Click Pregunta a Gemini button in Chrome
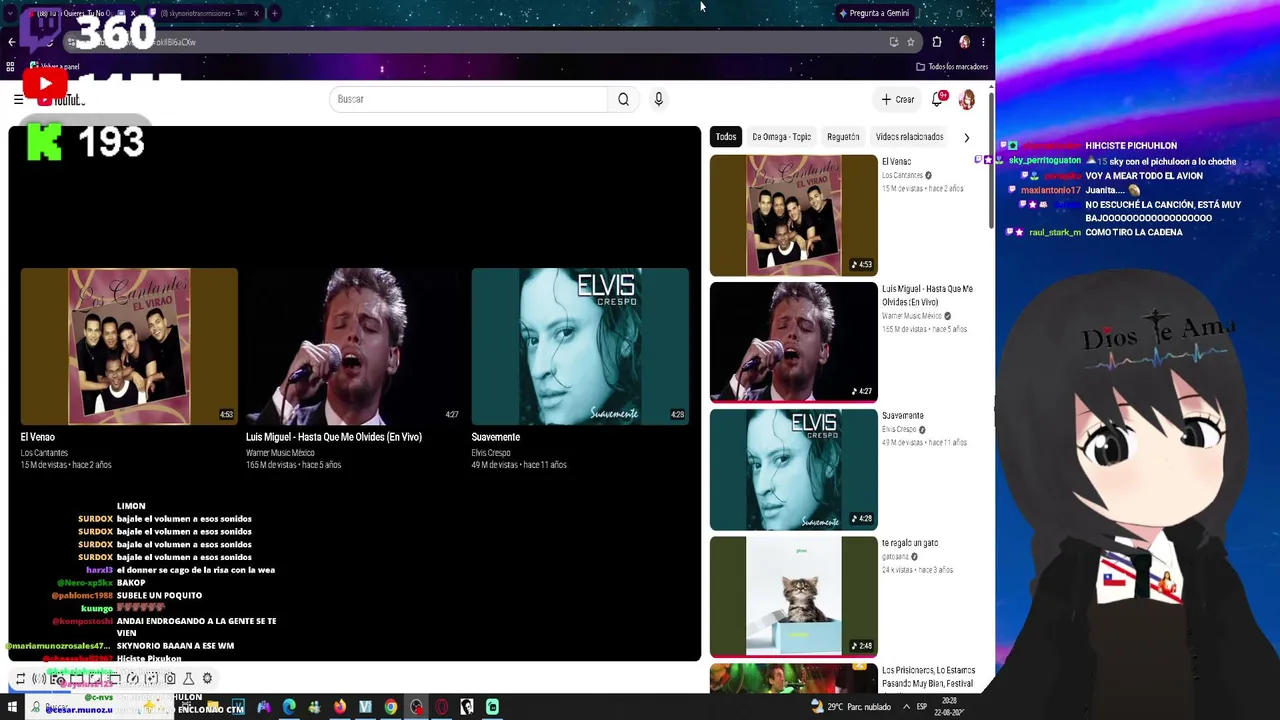Image resolution: width=1280 pixels, height=720 pixels. 874,13
